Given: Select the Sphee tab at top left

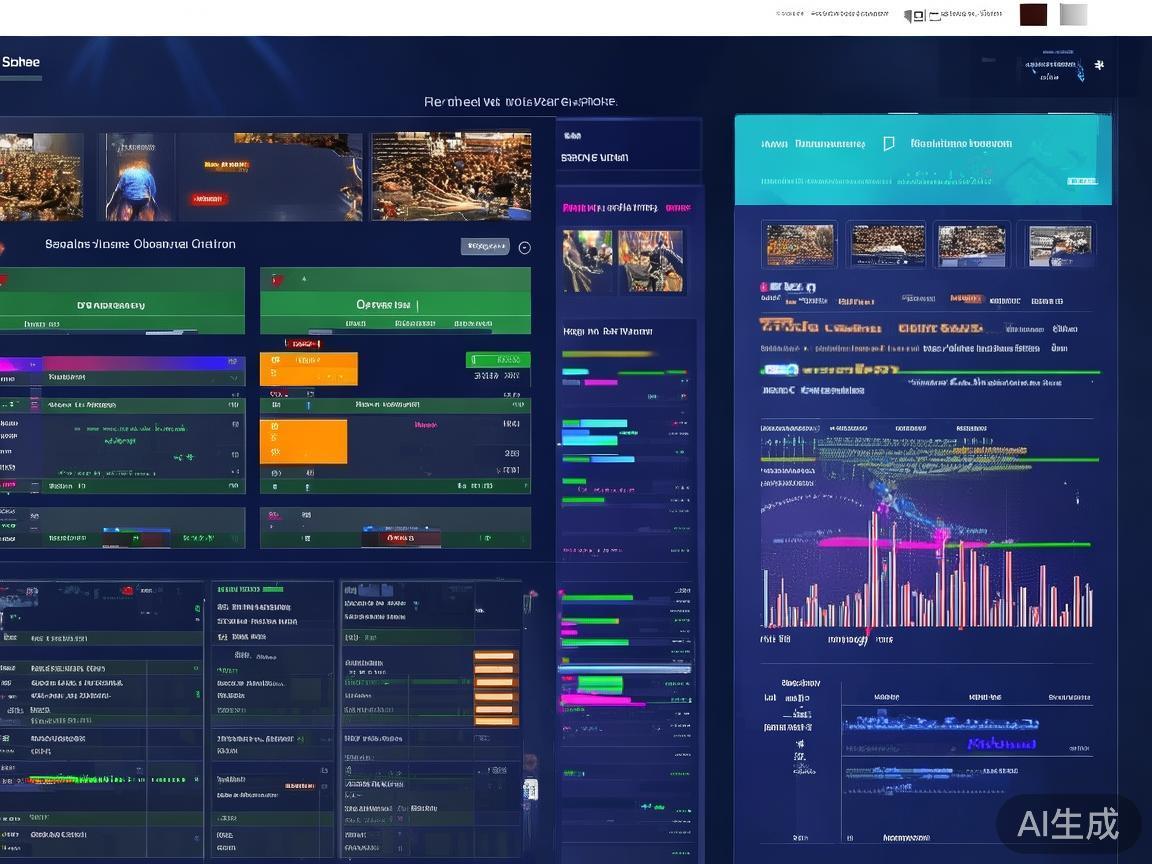Looking at the screenshot, I should [x=21, y=62].
